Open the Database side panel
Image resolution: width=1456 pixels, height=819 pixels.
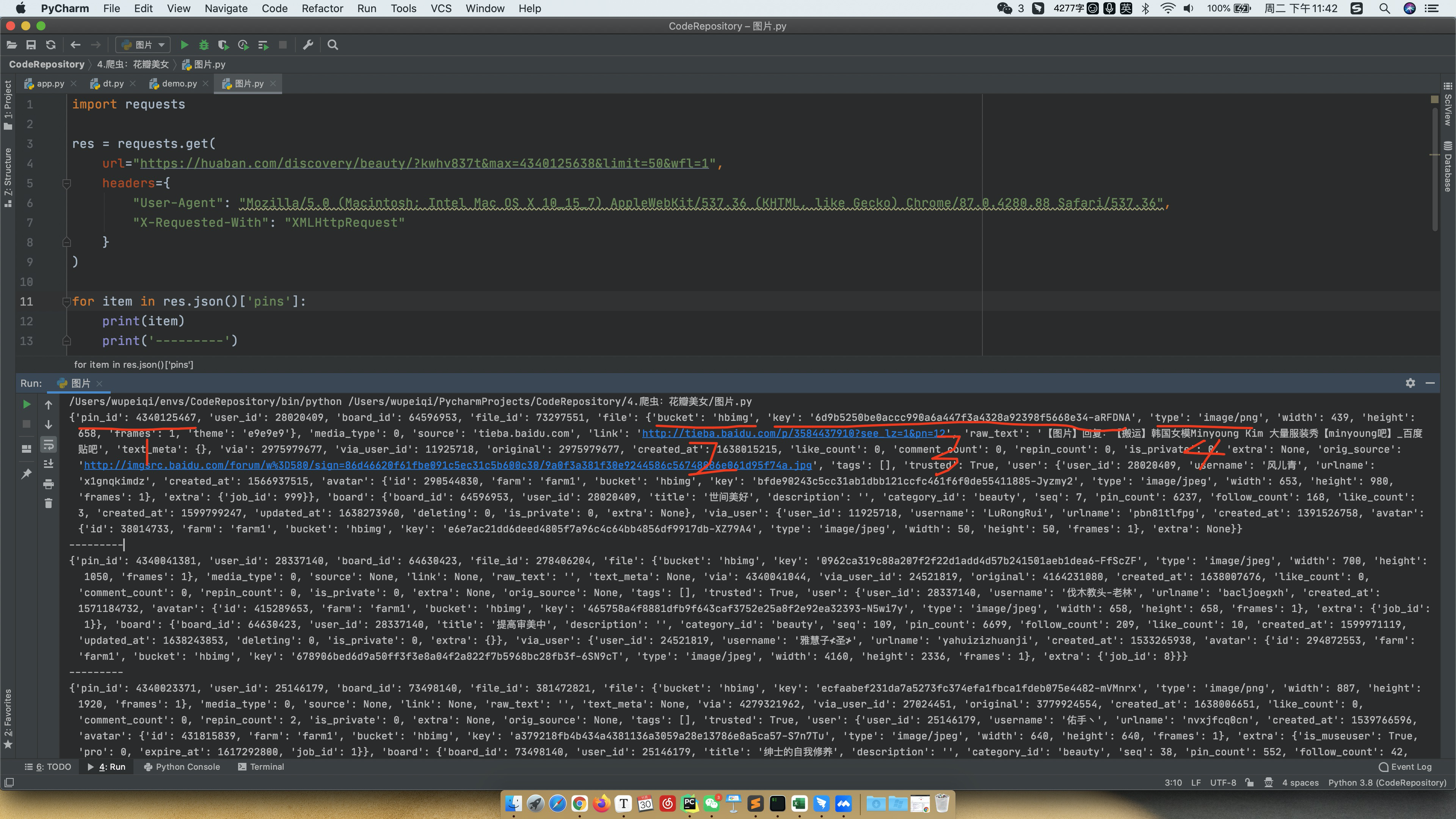[x=1448, y=167]
